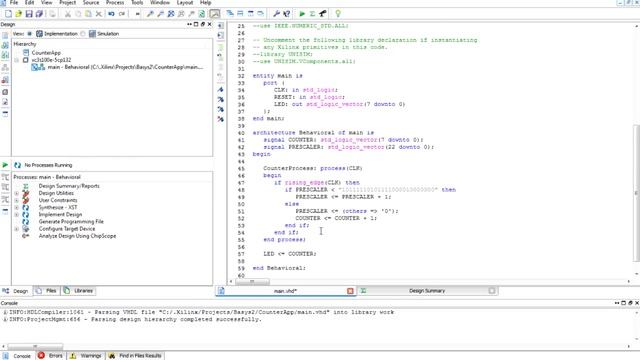Screen dimensions: 640x360
Task: Select CounterApp in the hierarchy
Action: point(46,53)
